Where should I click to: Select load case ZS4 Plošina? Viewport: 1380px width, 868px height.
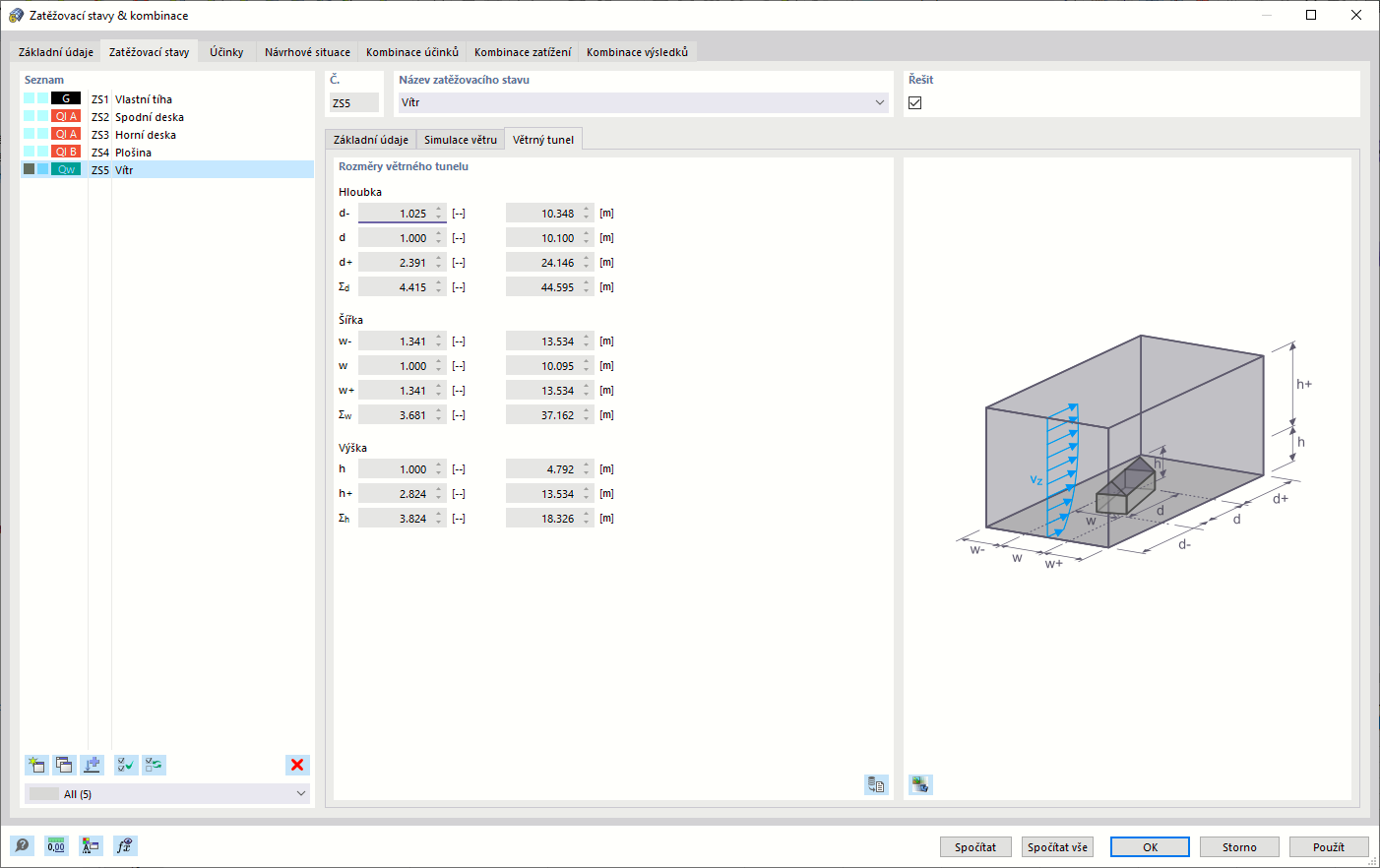[x=167, y=152]
